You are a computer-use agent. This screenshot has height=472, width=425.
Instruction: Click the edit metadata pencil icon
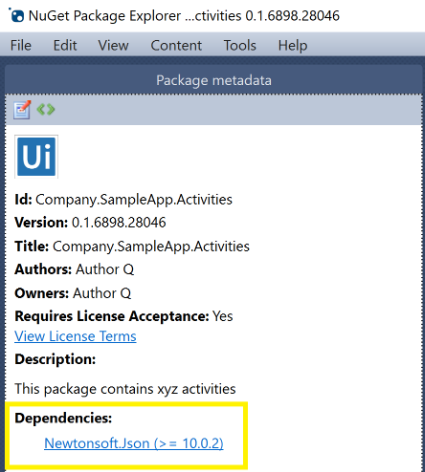(x=22, y=110)
